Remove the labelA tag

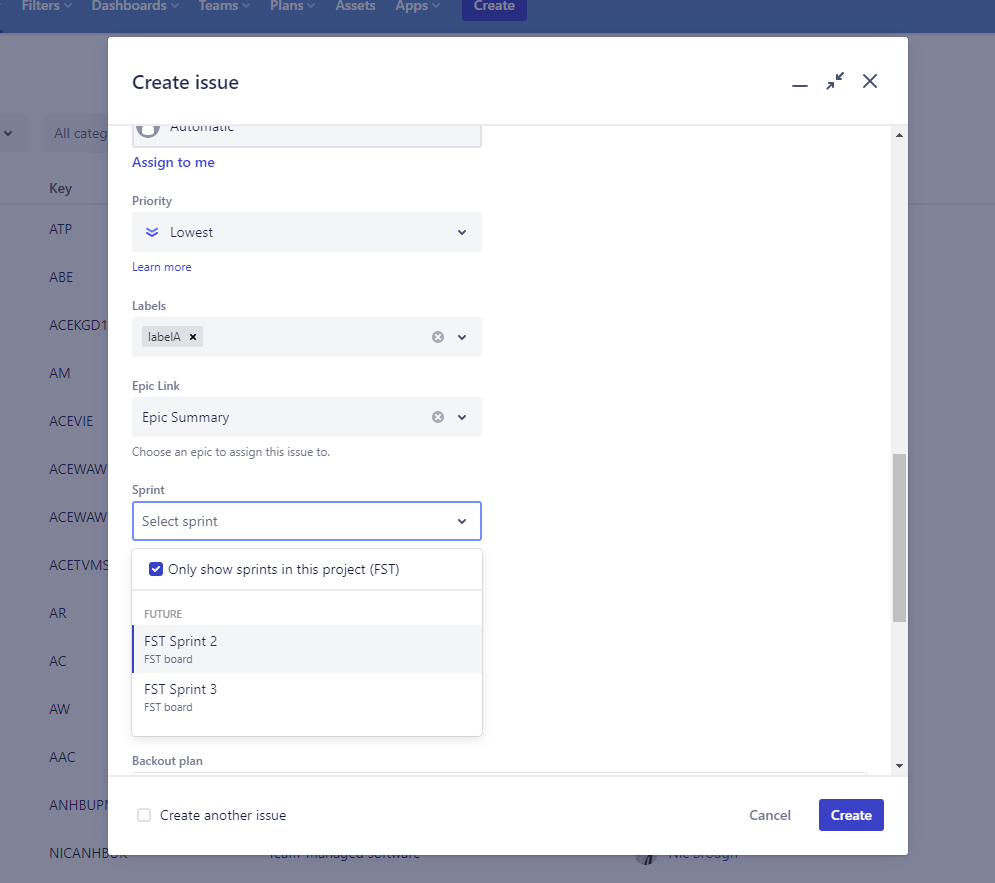coord(193,337)
